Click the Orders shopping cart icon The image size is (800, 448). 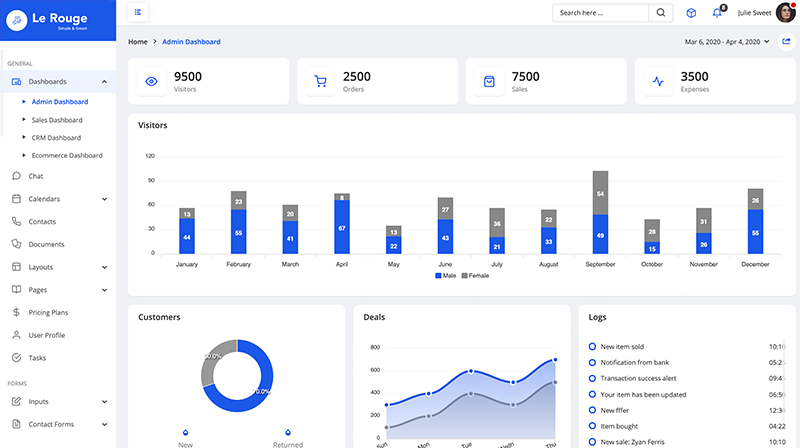click(x=321, y=81)
